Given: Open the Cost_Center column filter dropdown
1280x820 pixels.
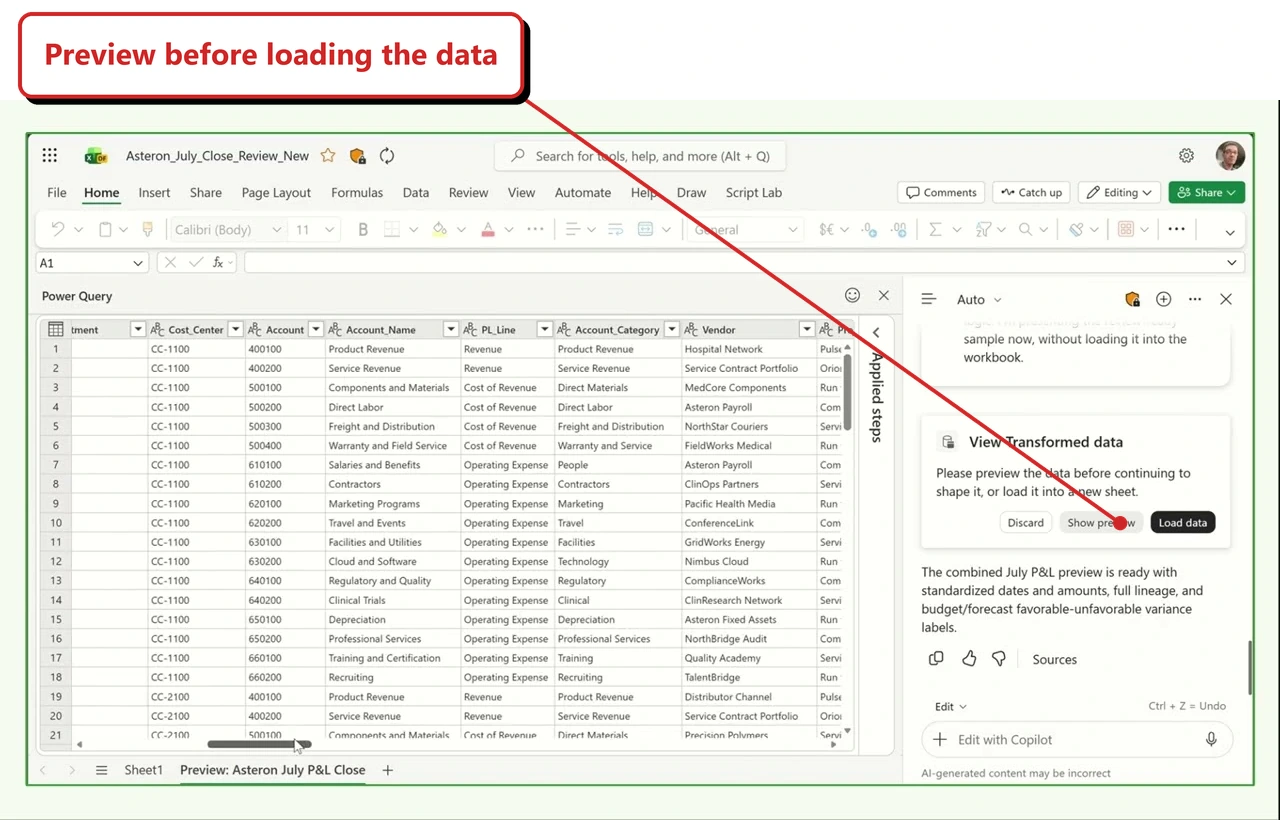Looking at the screenshot, I should coord(236,329).
